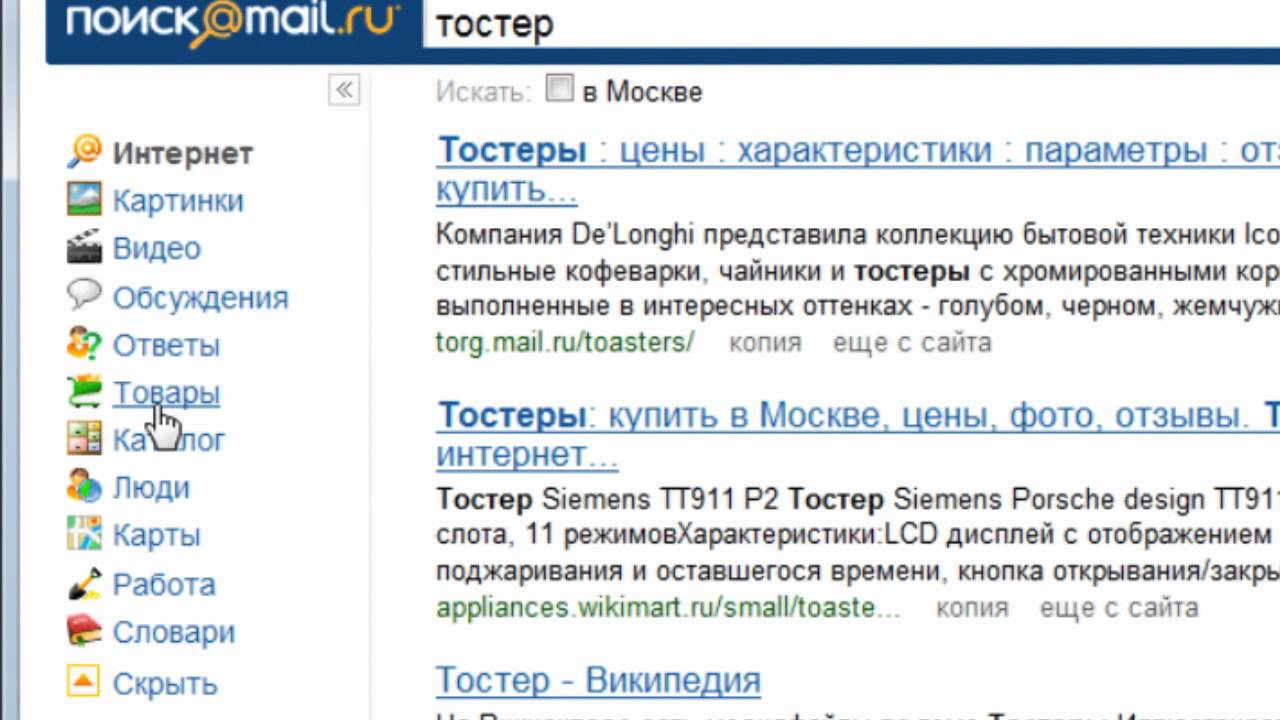The image size is (1280, 720).
Task: Open 'Тостеры : цены : характеристики' result
Action: pyautogui.click(x=858, y=169)
